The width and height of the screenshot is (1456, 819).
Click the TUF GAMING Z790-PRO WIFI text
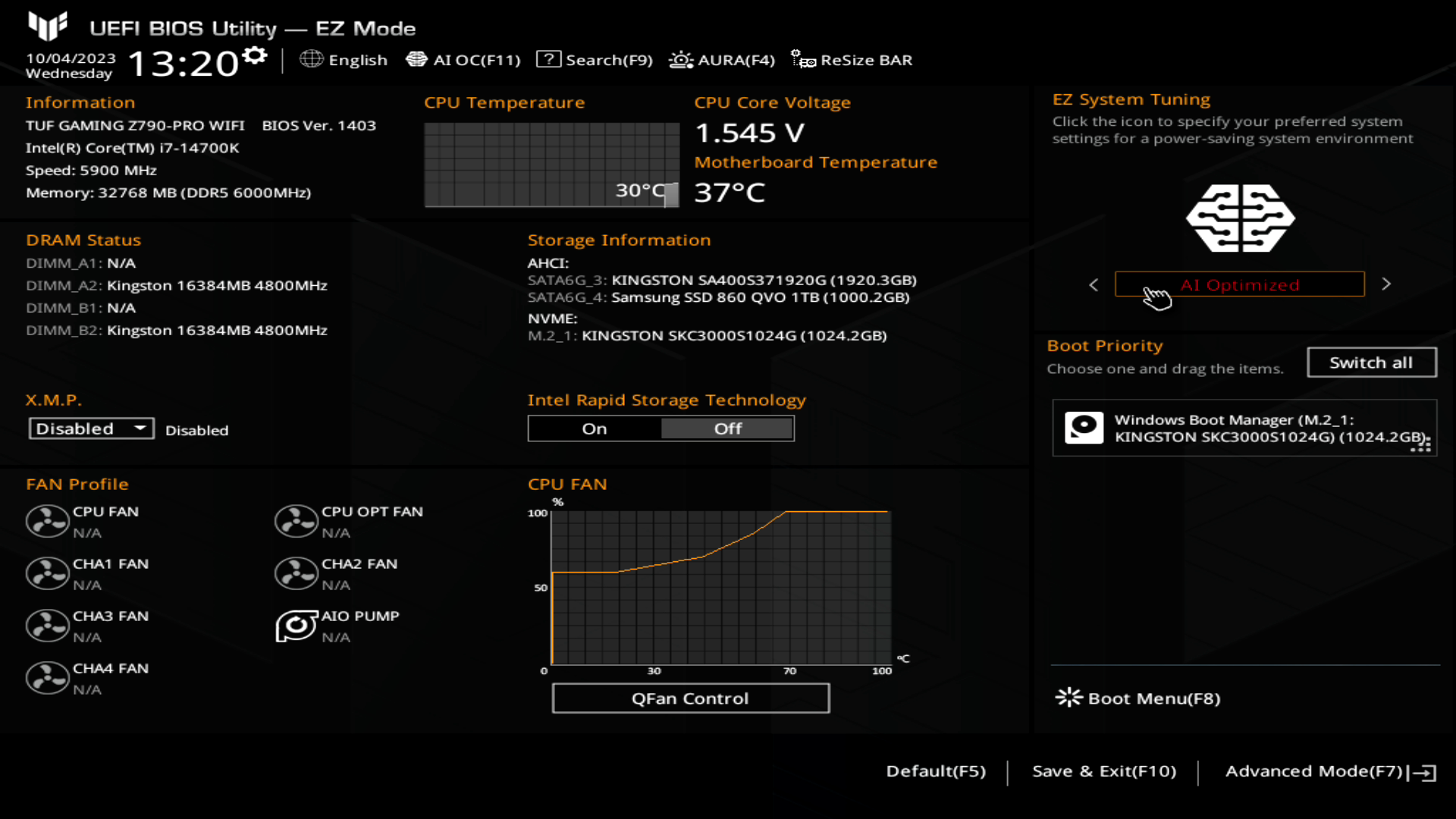[x=135, y=126]
